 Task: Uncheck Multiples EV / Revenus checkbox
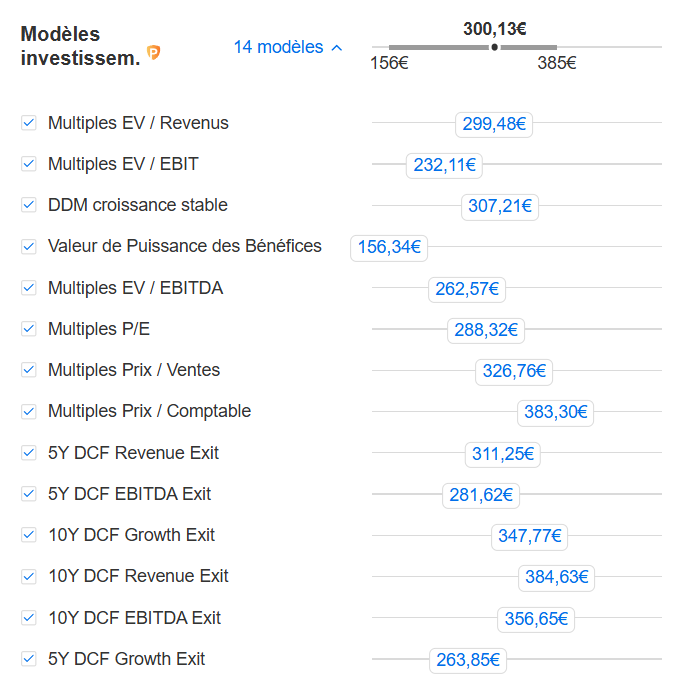pos(29,123)
